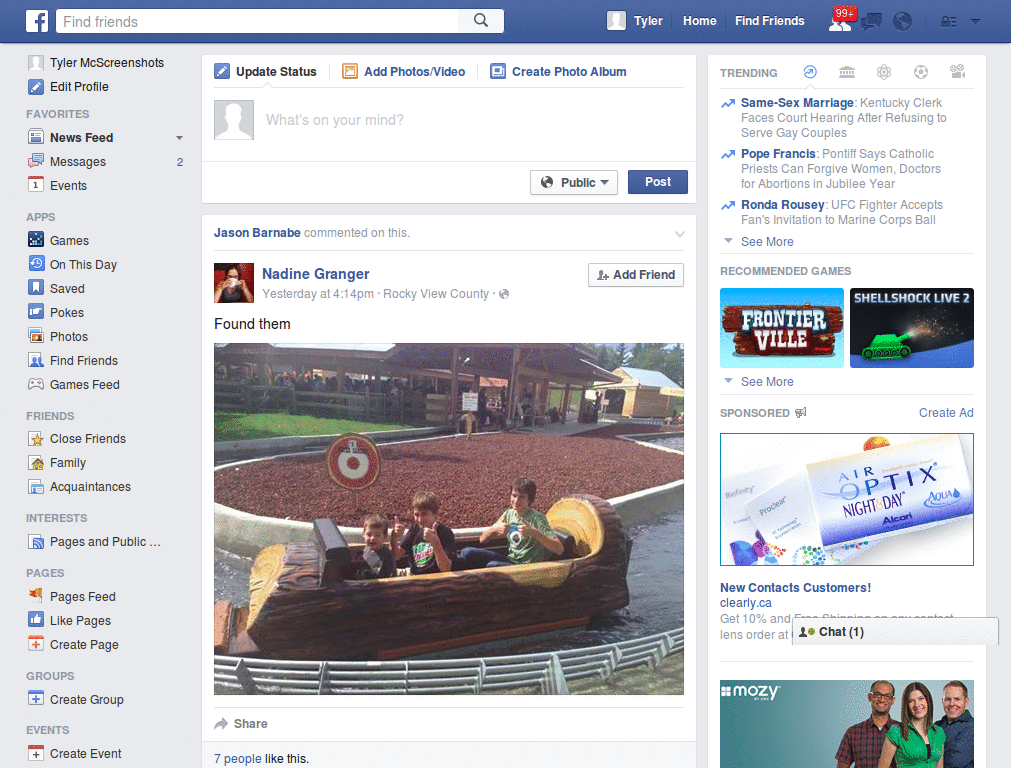
Task: Expand See More under Recommended Games
Action: 767,381
